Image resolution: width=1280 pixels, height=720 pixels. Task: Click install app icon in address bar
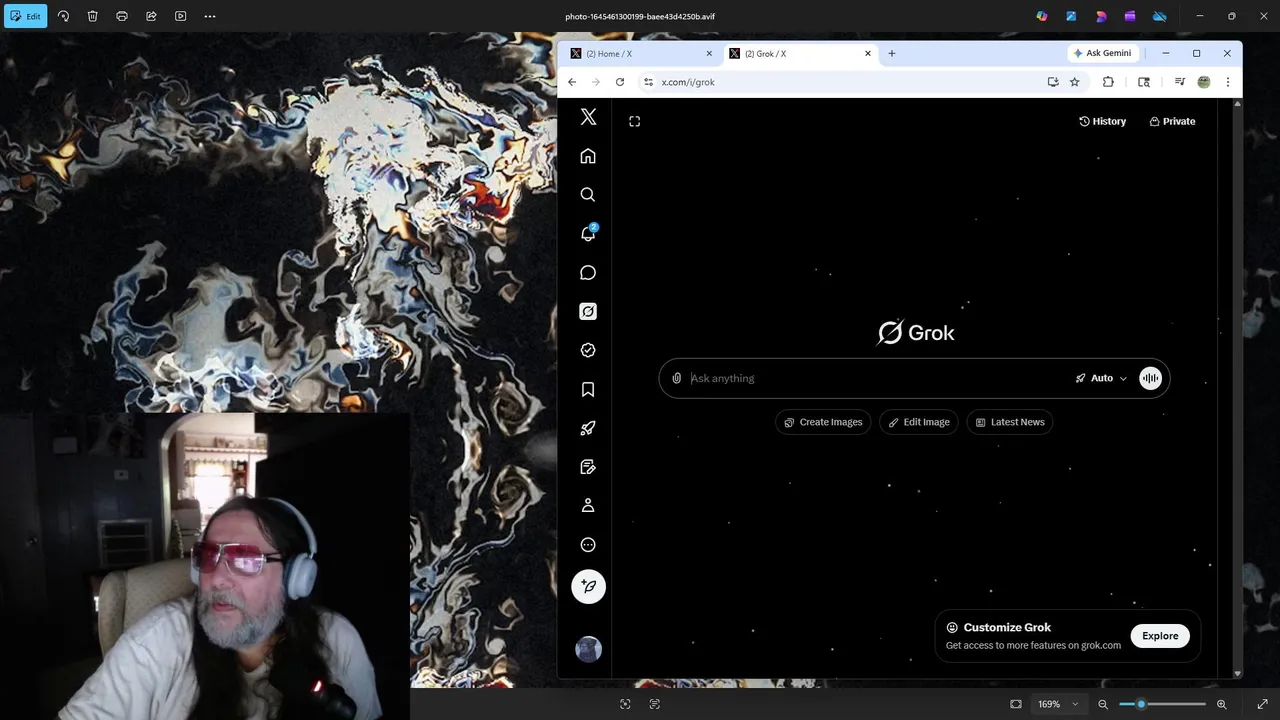[x=1053, y=82]
